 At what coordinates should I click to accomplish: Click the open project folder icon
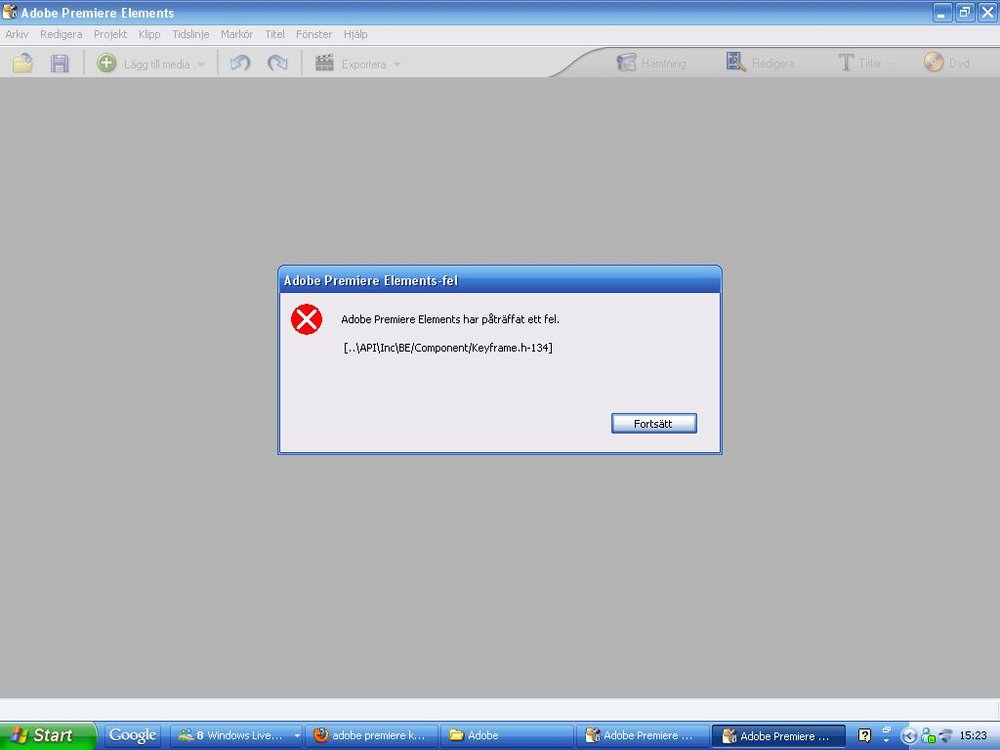tap(22, 63)
